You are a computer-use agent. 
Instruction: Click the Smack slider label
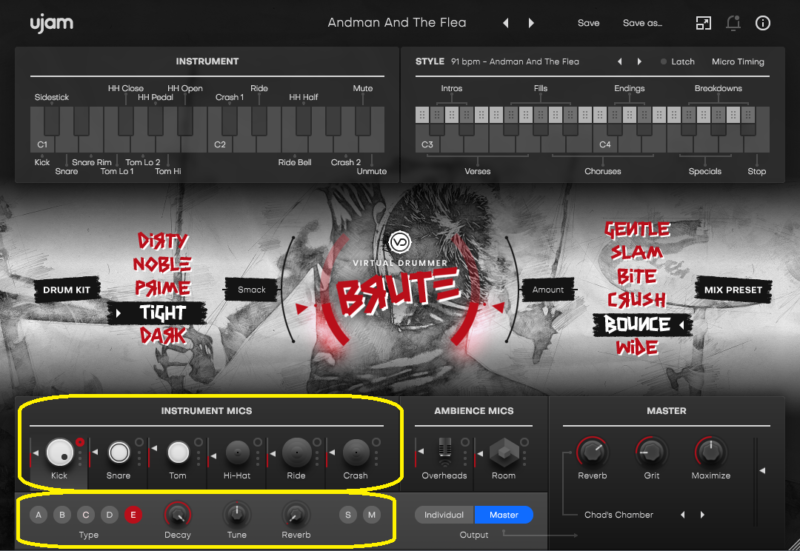[252, 290]
